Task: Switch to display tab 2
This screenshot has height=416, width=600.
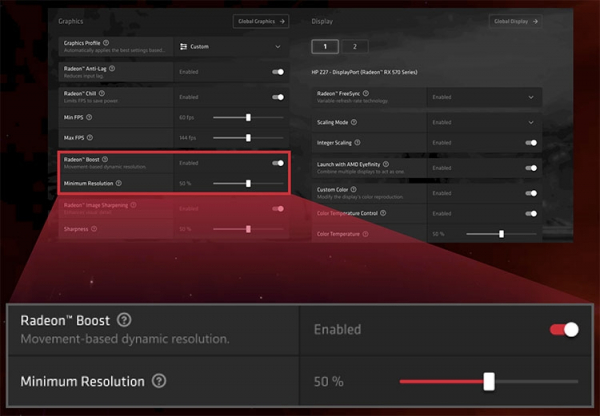Action: (355, 47)
